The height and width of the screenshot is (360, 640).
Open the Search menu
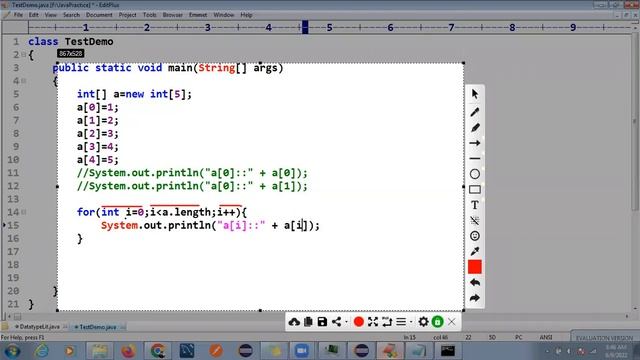[x=71, y=15]
